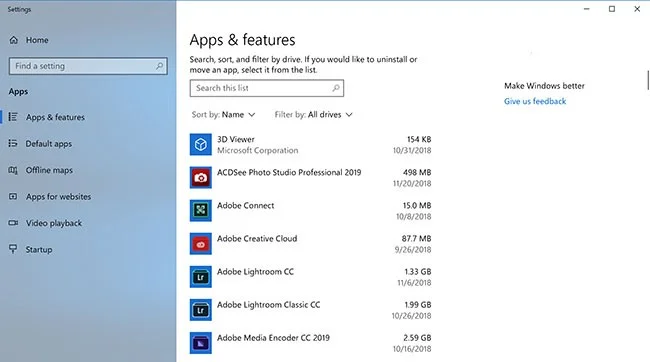The image size is (650, 362).
Task: Maximize the Settings window
Action: point(612,9)
